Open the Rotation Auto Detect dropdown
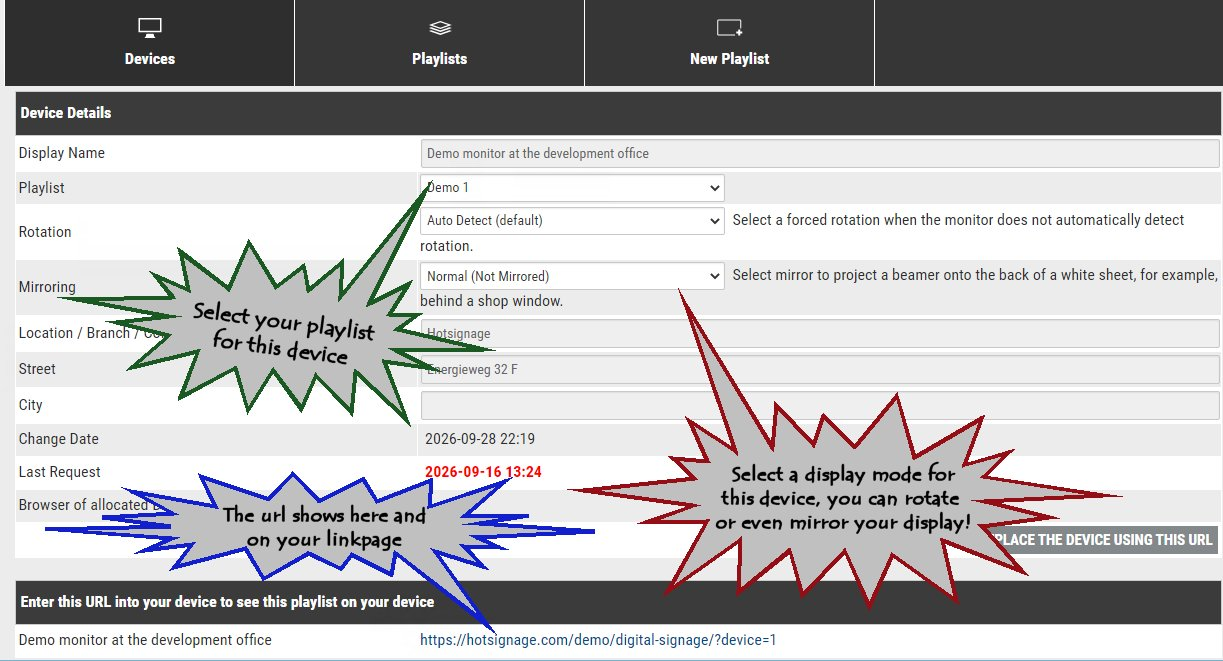Screen dimensions: 1223x661 pyautogui.click(x=572, y=220)
